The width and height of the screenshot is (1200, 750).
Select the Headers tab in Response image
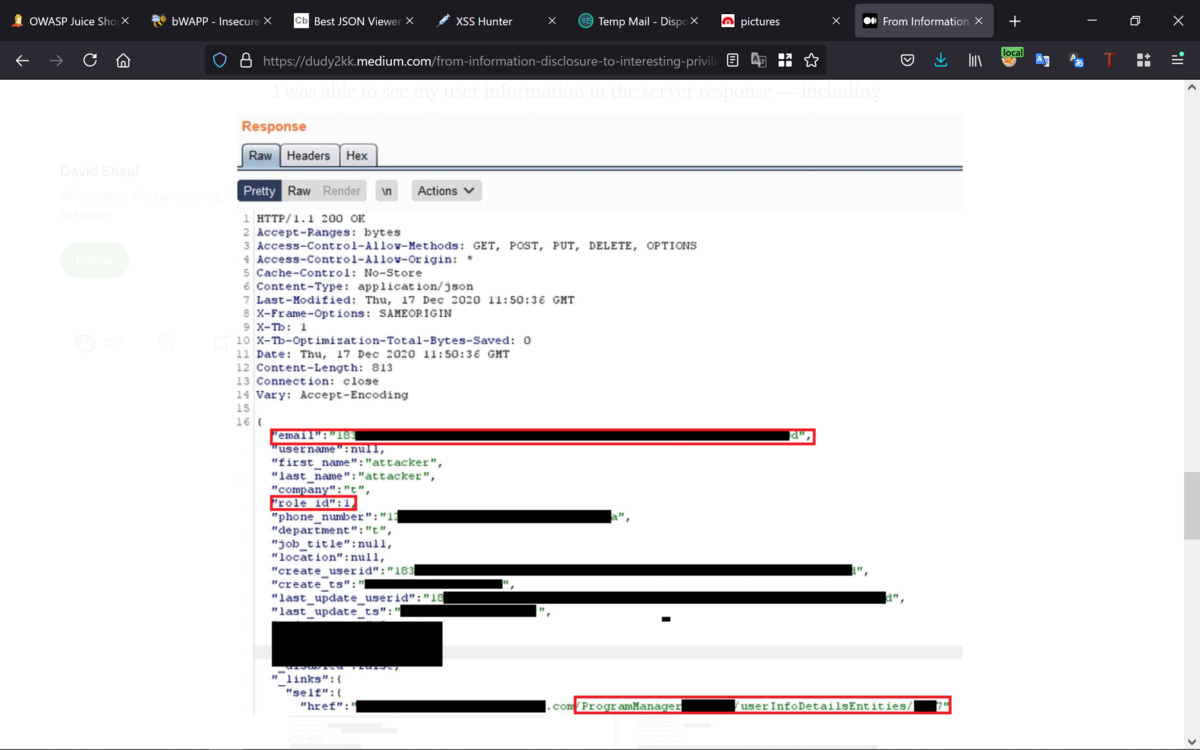click(308, 155)
